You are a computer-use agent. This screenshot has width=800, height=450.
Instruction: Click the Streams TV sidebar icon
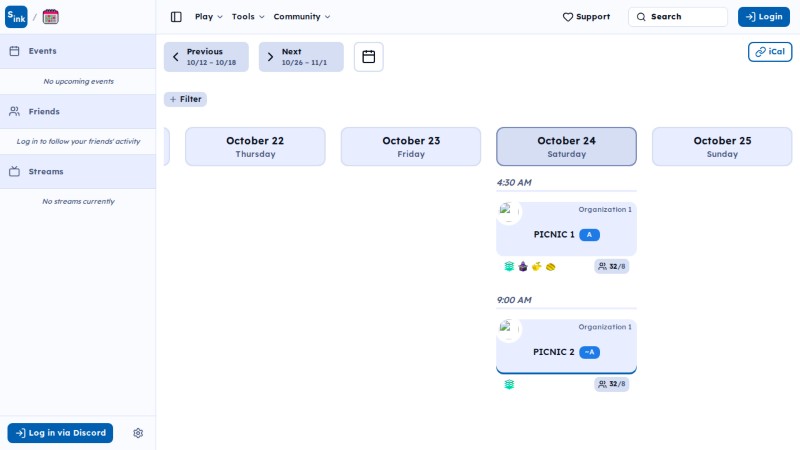coord(14,171)
